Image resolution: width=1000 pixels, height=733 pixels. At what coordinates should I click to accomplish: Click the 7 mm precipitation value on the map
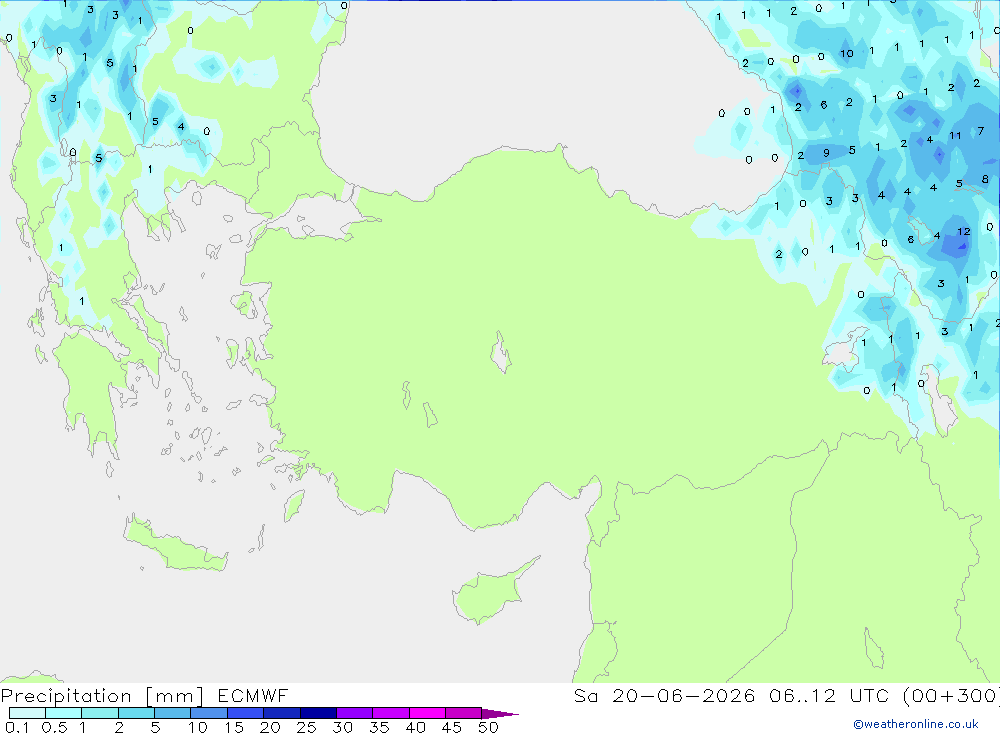(981, 131)
